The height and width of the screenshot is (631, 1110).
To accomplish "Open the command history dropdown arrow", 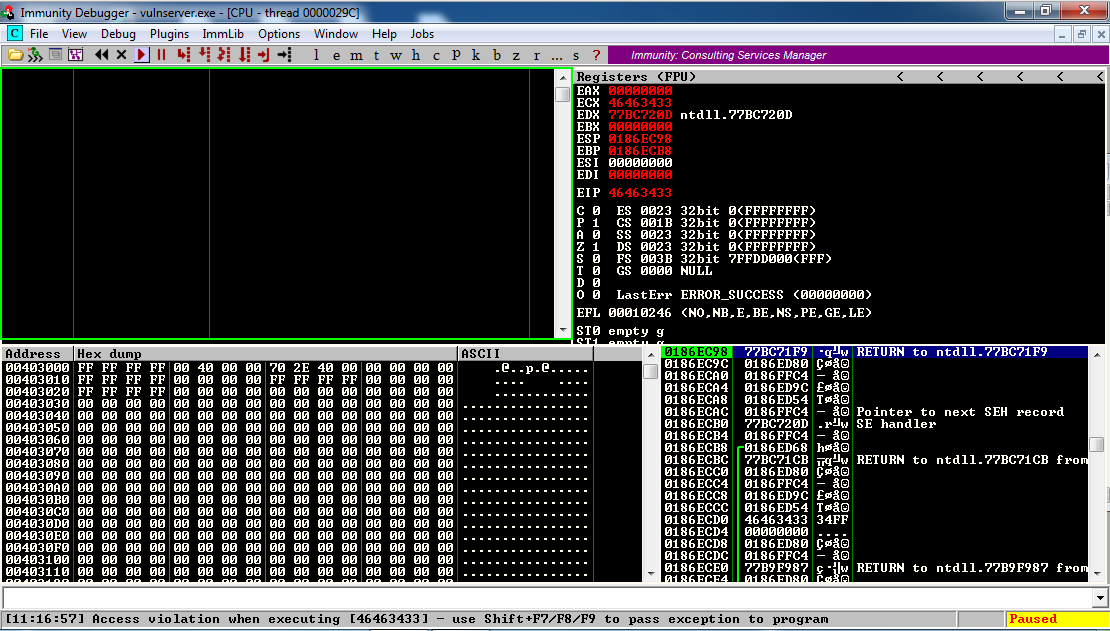I will tap(1099, 598).
